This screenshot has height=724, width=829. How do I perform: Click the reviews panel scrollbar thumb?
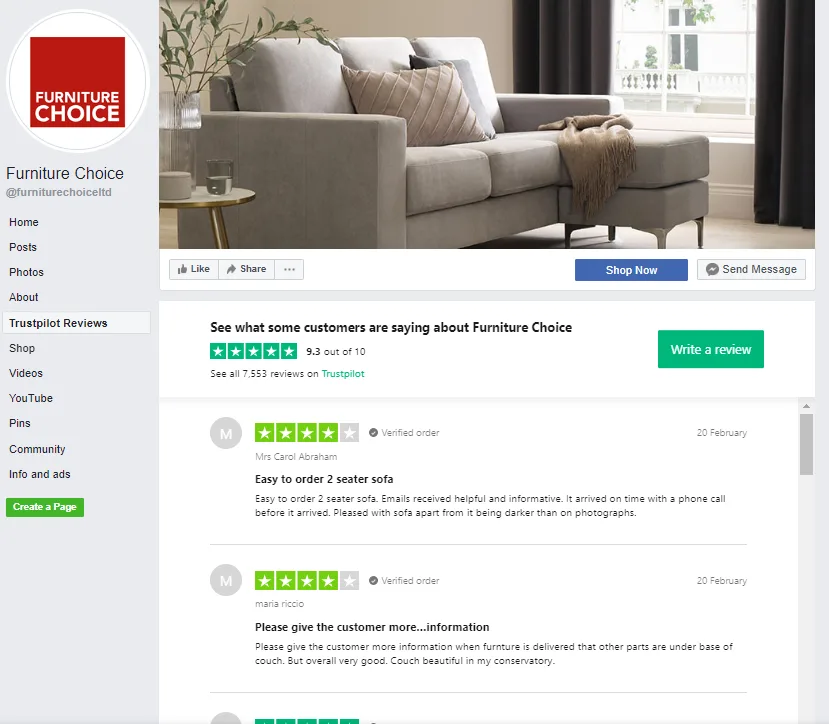[806, 444]
